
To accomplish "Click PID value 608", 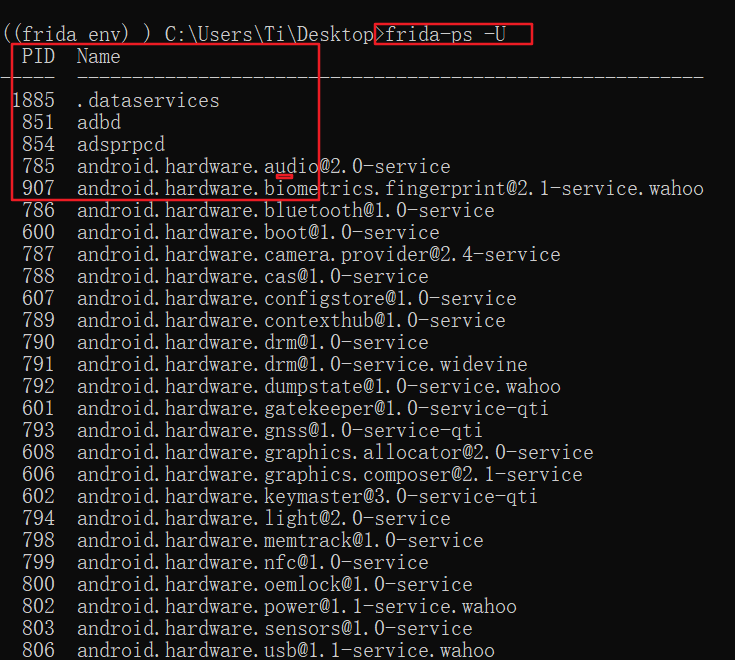I will tap(38, 452).
